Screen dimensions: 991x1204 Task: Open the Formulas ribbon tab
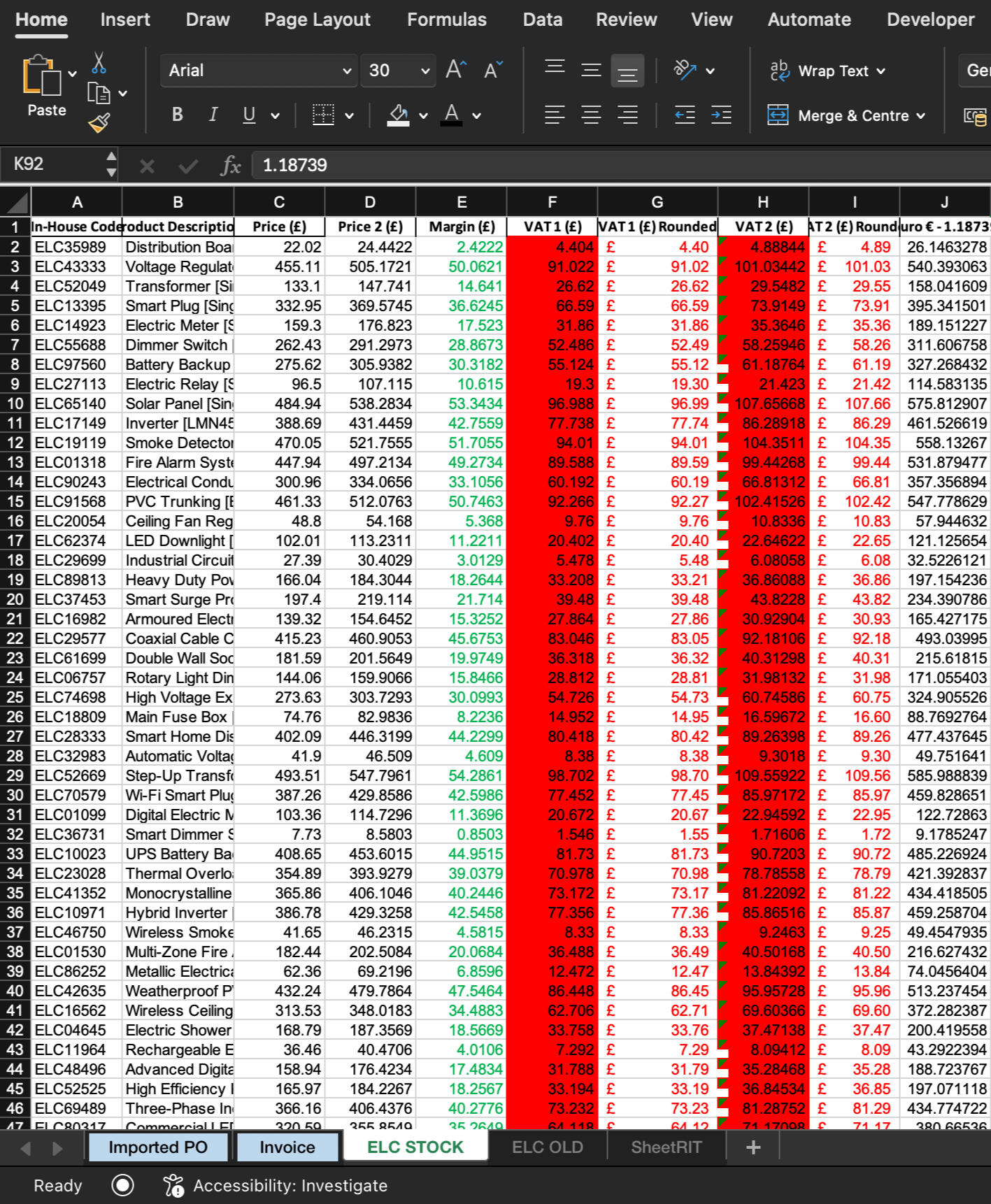tap(446, 20)
